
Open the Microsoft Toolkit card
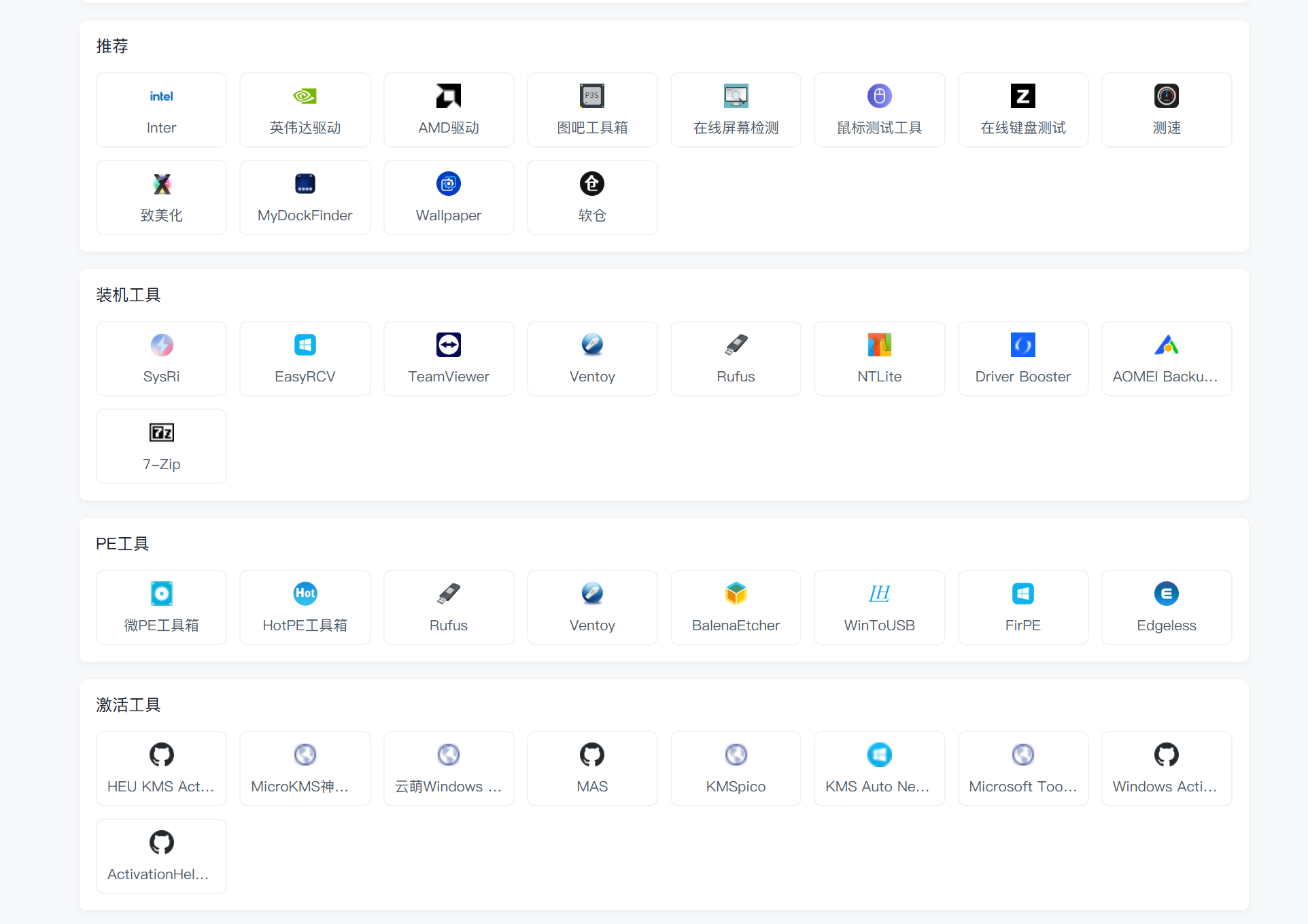click(1023, 768)
